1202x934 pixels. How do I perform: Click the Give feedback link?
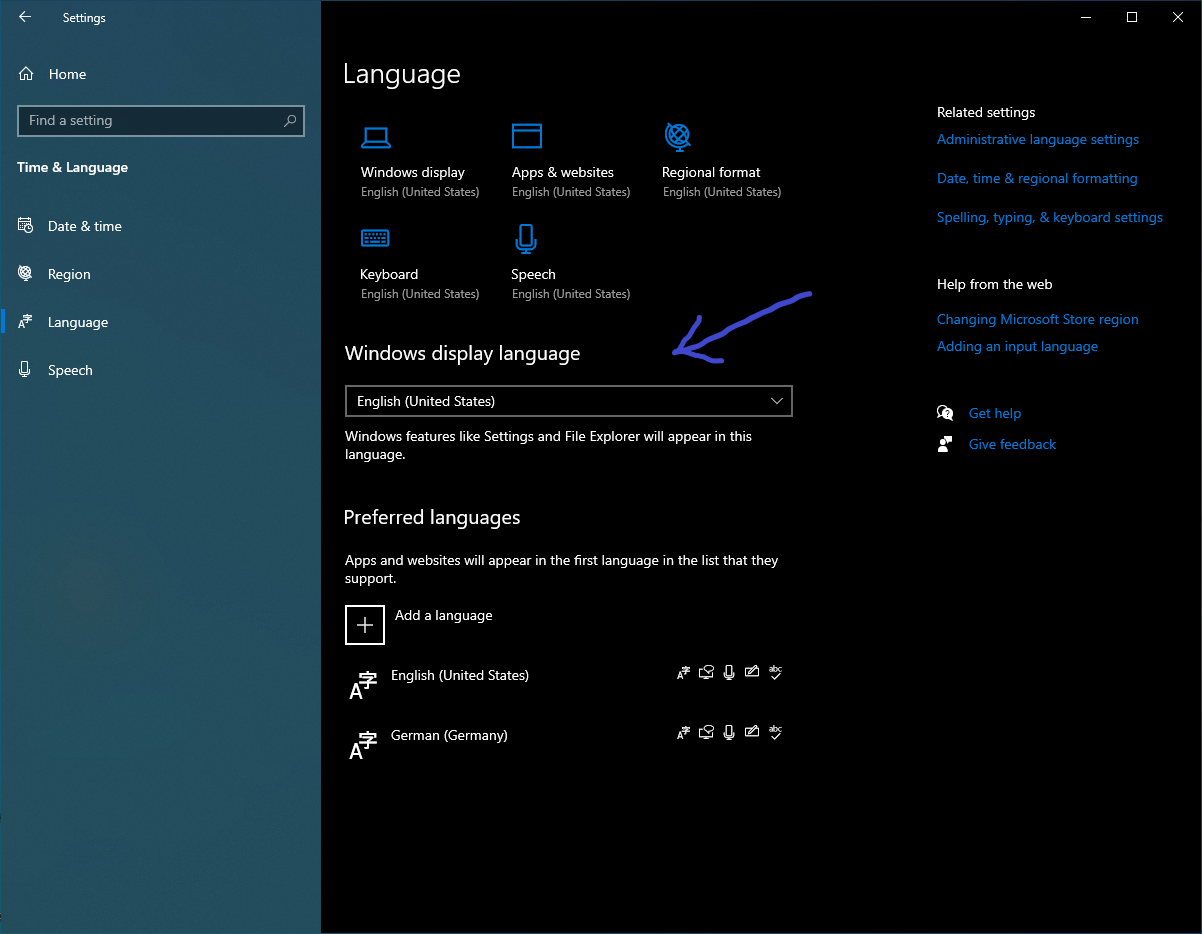pos(1012,444)
